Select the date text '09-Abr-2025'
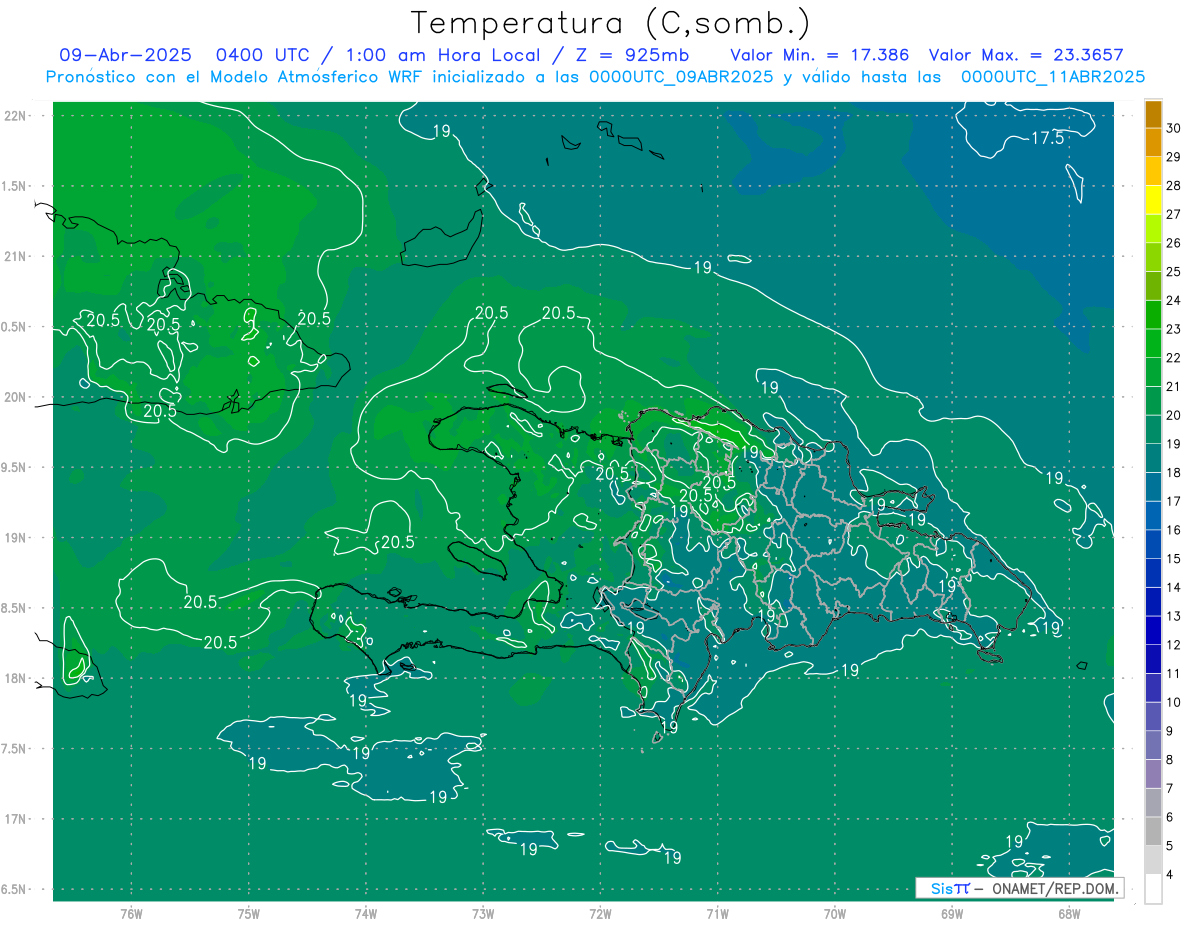Viewport: 1200px width, 927px height. tap(125, 55)
